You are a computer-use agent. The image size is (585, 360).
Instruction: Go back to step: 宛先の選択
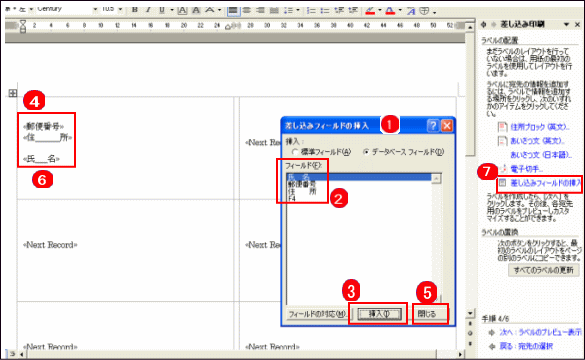coord(526,346)
